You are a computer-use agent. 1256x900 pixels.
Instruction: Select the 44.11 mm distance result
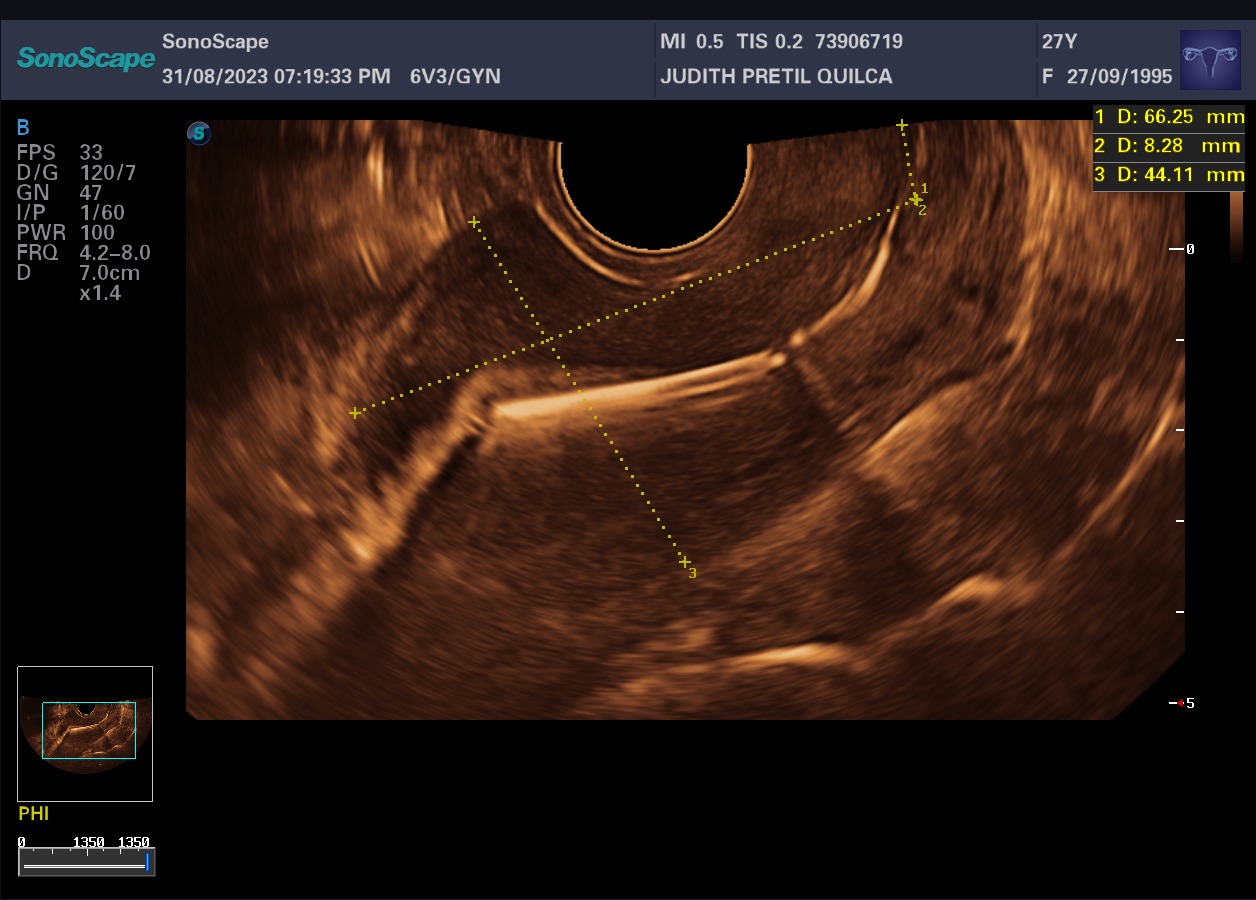coord(1168,175)
